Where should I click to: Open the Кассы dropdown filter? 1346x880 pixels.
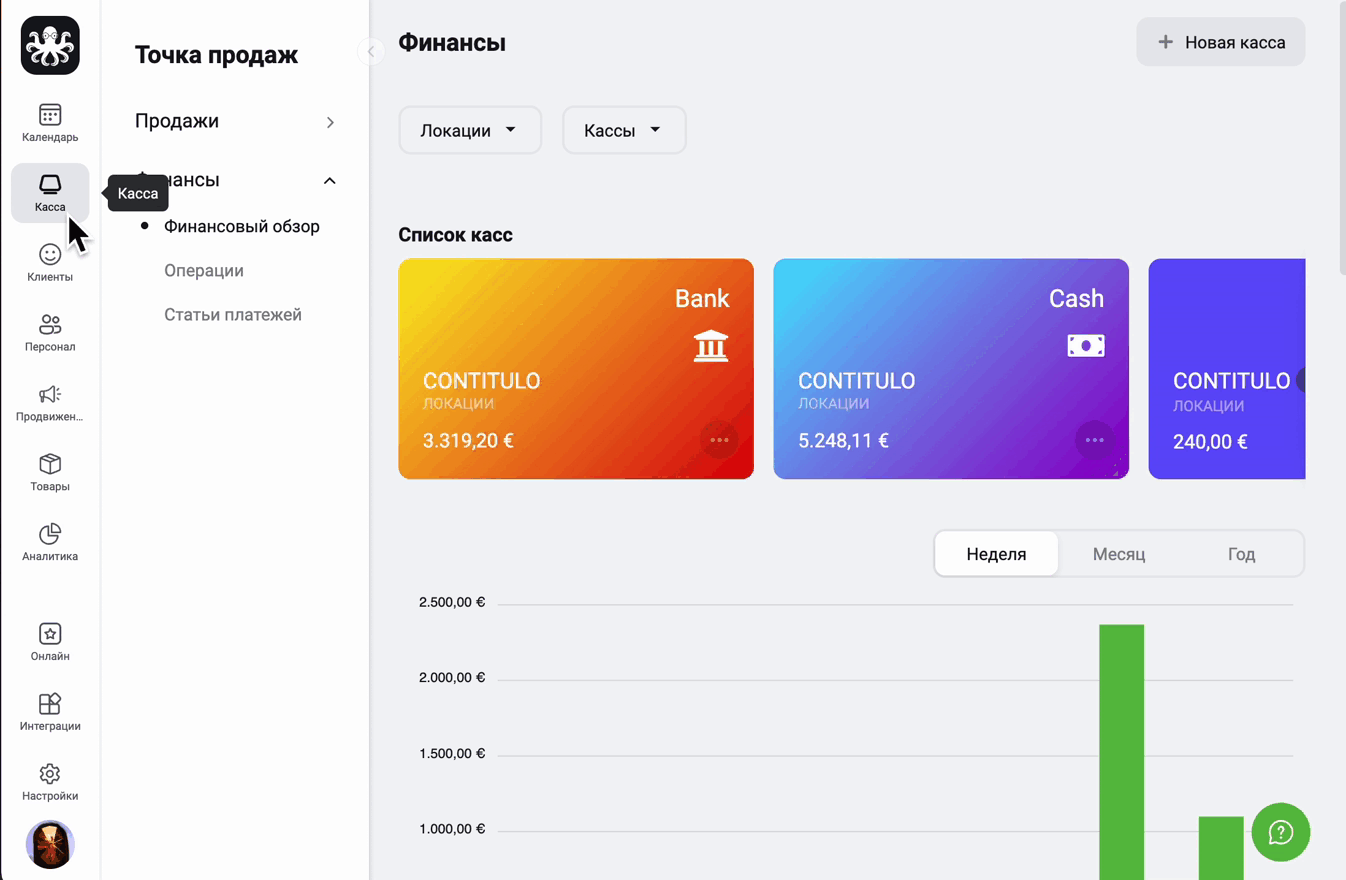(624, 130)
